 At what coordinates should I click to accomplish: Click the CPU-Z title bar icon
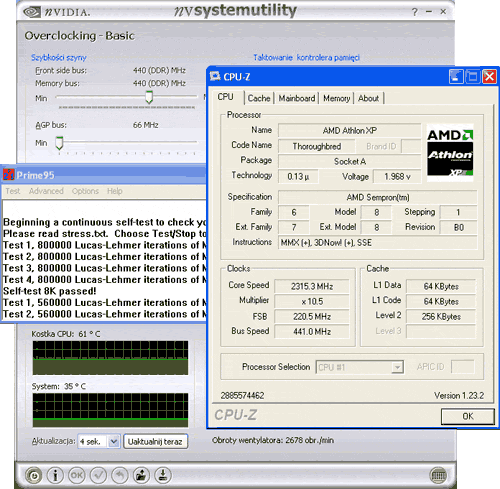click(x=215, y=77)
